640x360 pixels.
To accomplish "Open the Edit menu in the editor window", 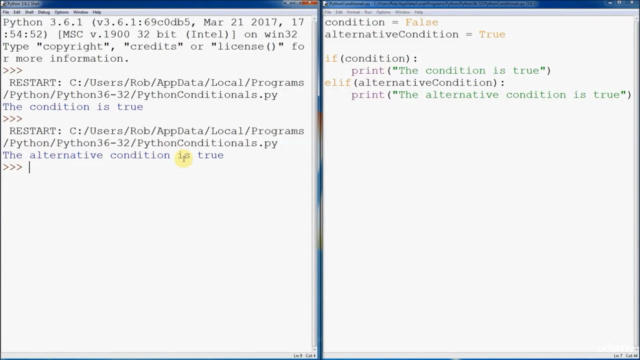I will [x=339, y=12].
